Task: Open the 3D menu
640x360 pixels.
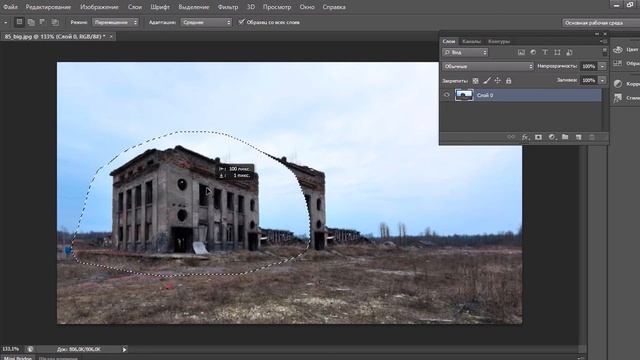Action: (251, 7)
